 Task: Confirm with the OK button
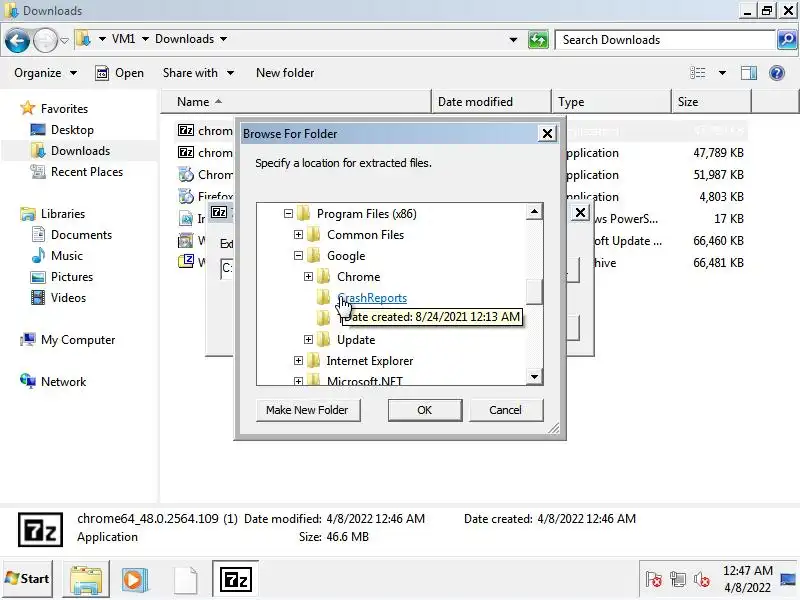coord(424,410)
